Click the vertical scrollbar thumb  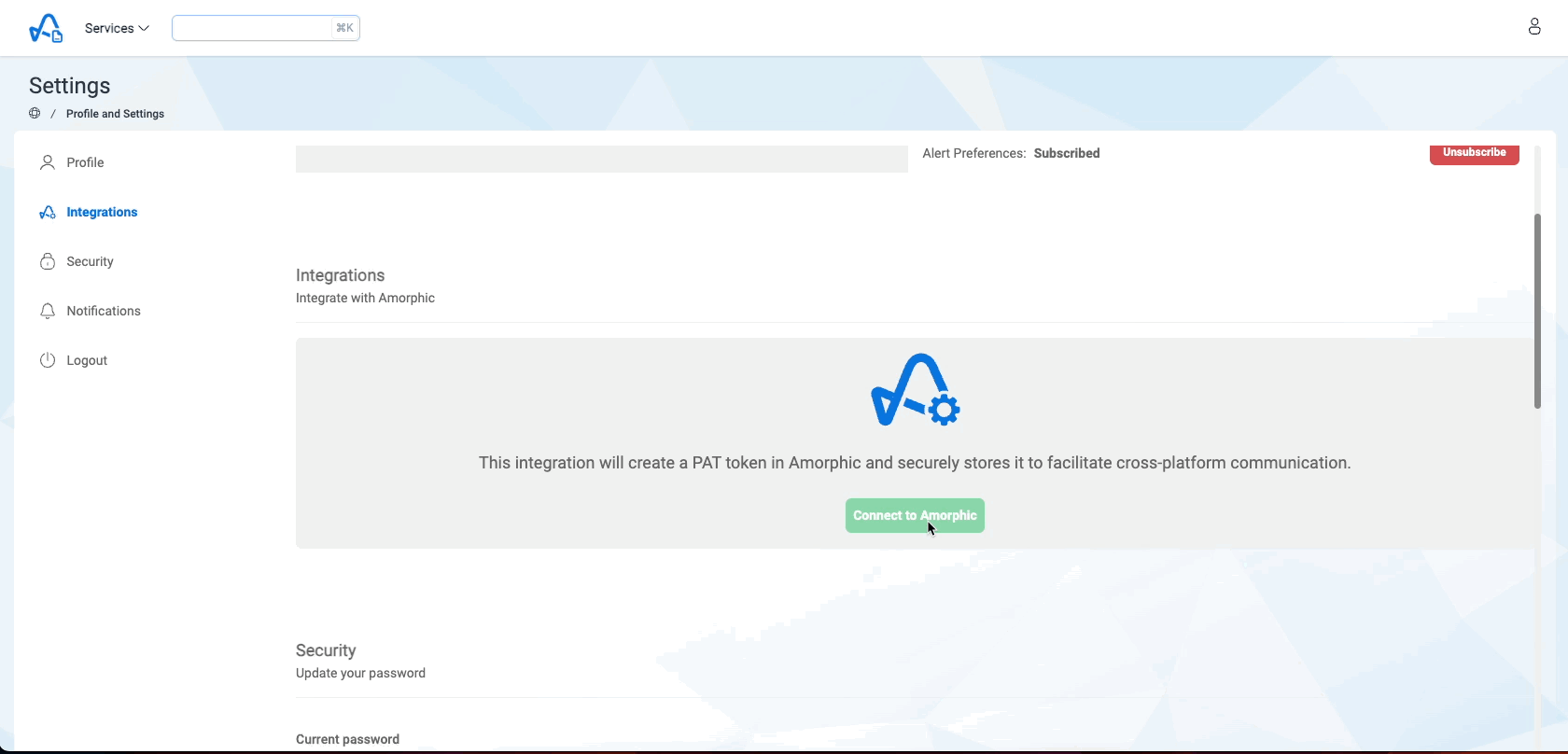tap(1537, 311)
